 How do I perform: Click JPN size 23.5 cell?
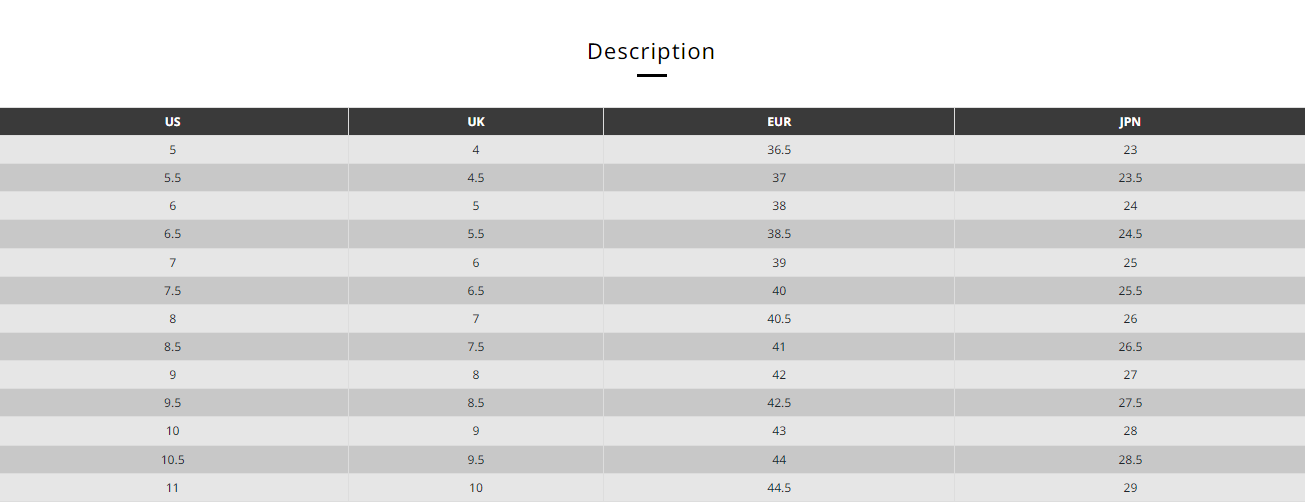[x=1130, y=178]
